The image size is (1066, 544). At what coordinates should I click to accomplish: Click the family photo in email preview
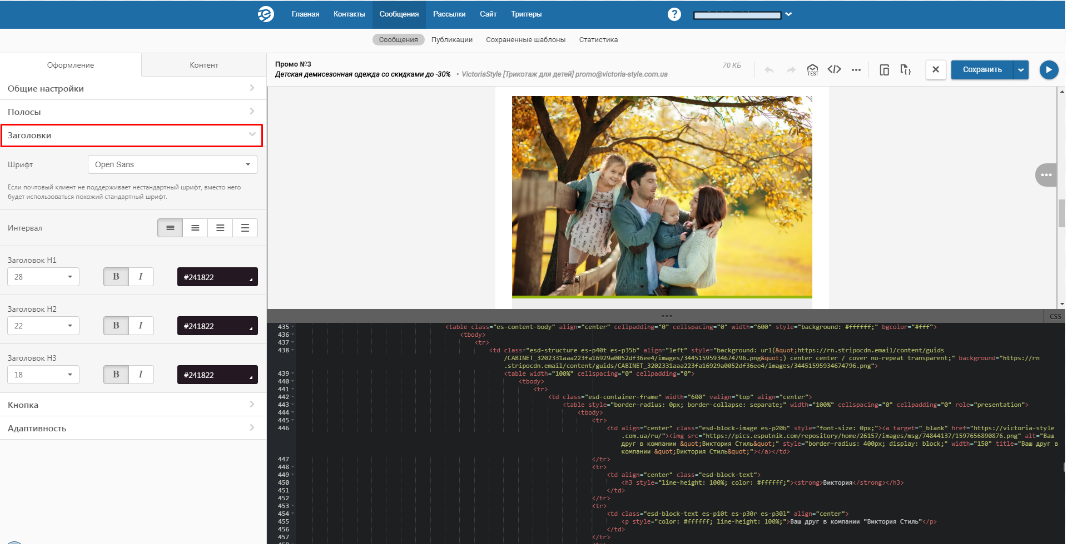661,197
